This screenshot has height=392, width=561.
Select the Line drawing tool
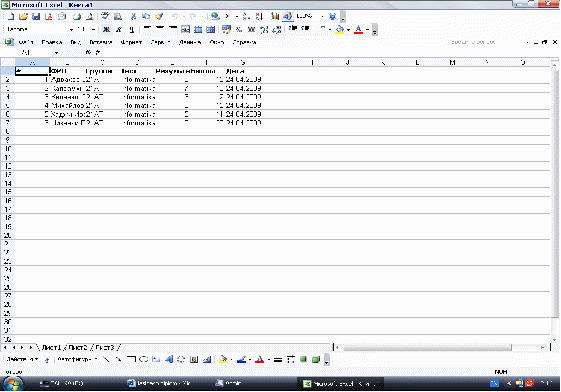[x=106, y=359]
